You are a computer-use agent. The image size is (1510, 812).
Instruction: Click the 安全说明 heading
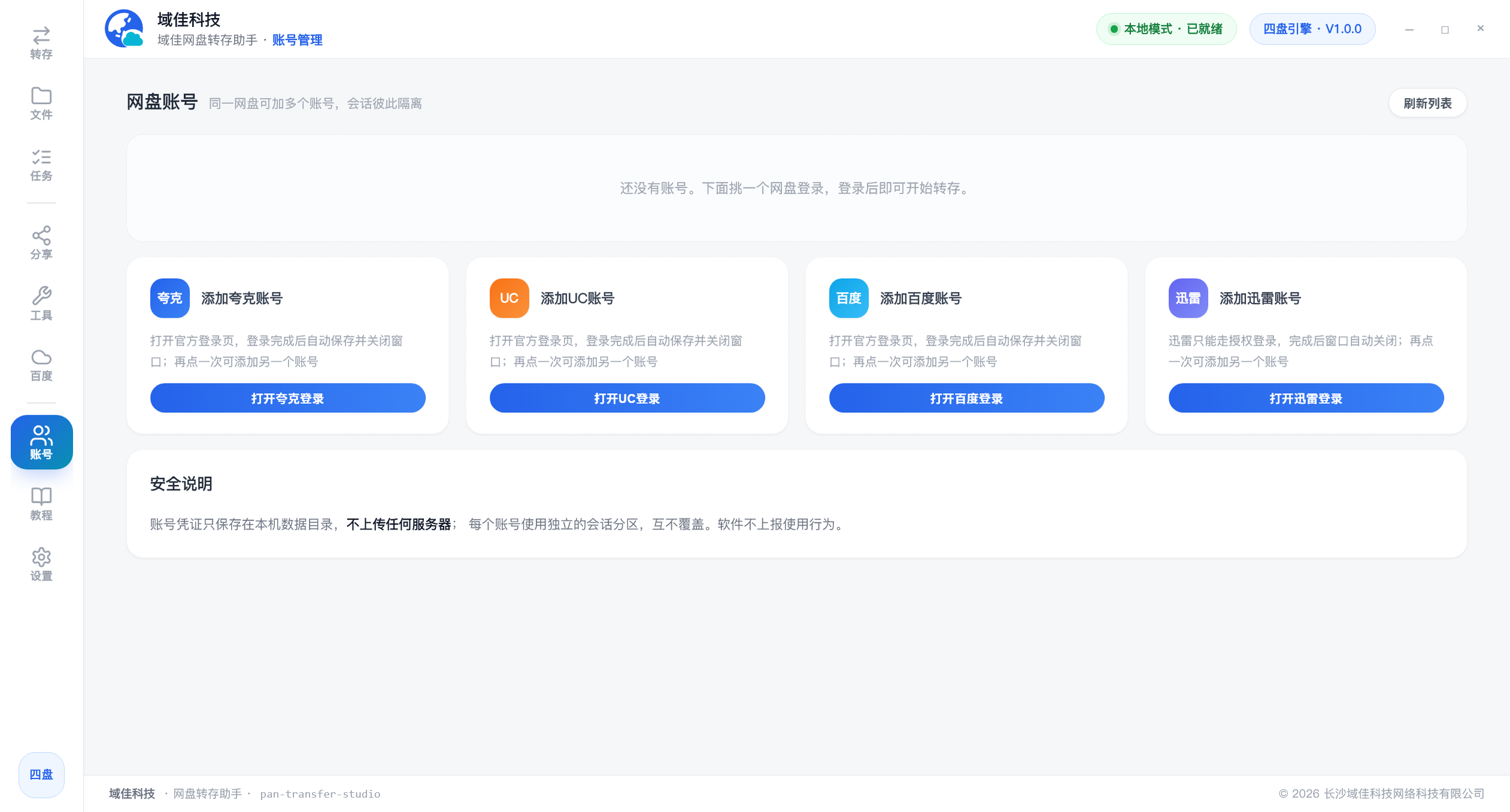(181, 483)
